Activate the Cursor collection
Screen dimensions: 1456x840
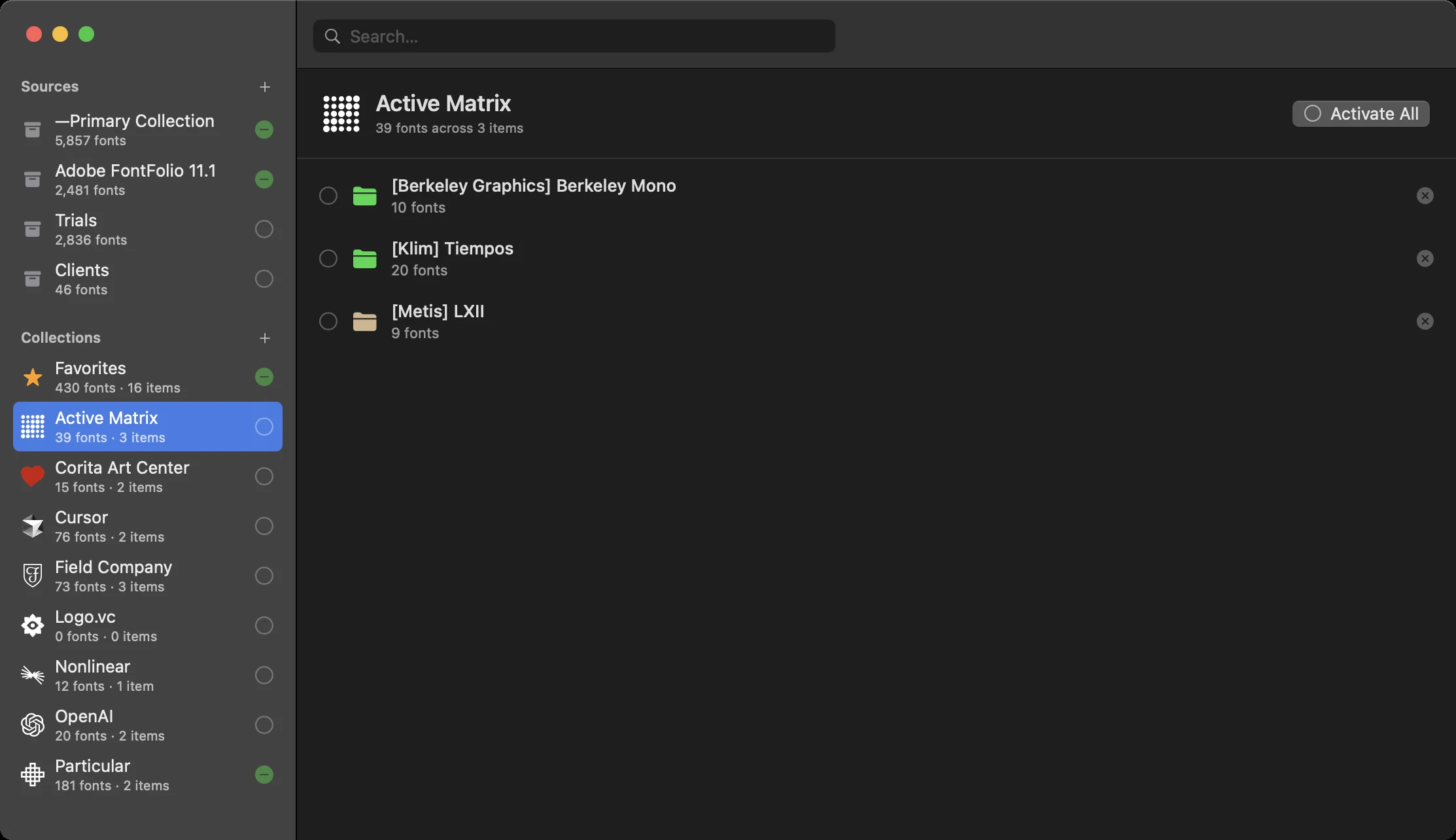tap(264, 526)
